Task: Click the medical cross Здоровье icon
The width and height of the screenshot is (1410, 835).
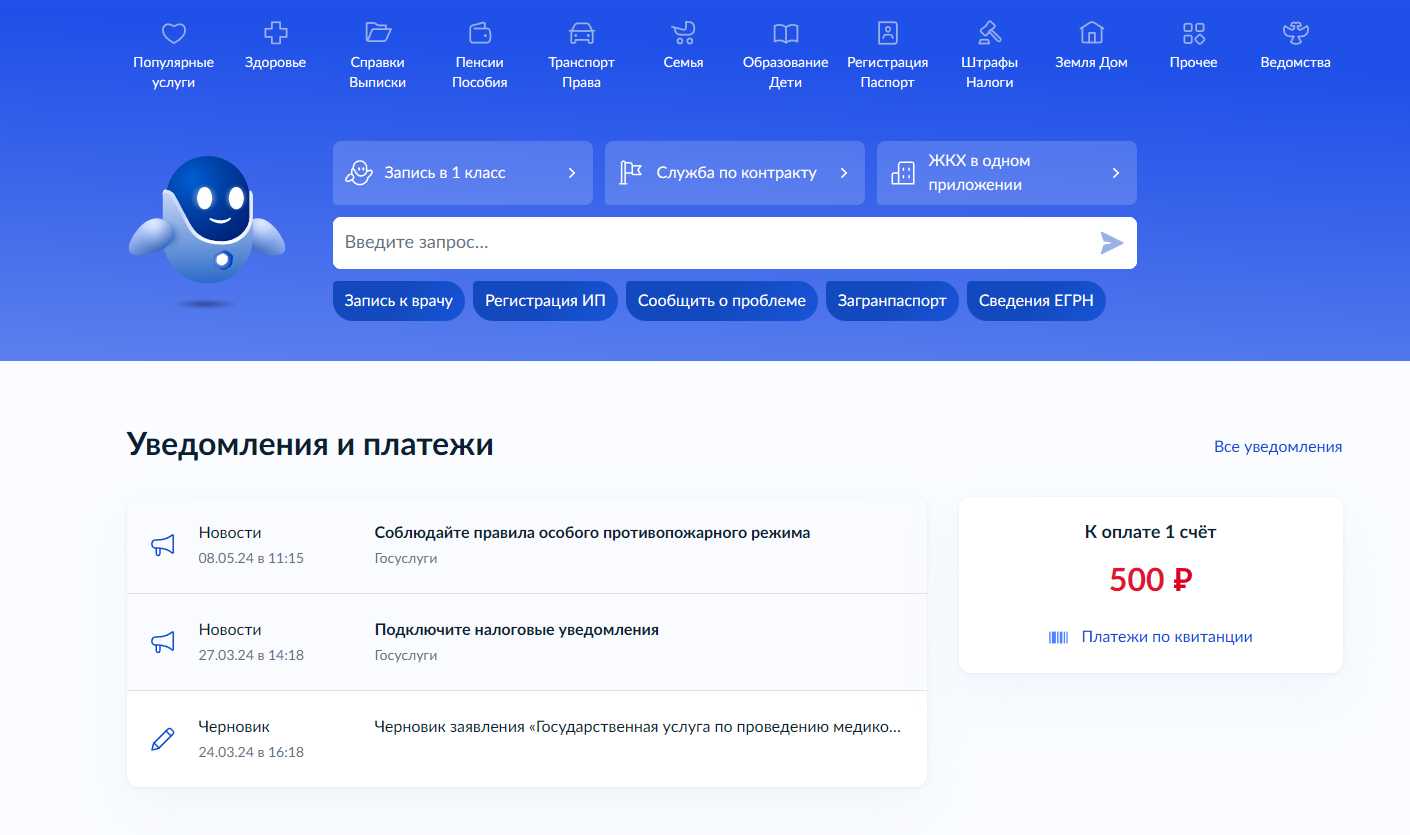Action: pyautogui.click(x=275, y=33)
